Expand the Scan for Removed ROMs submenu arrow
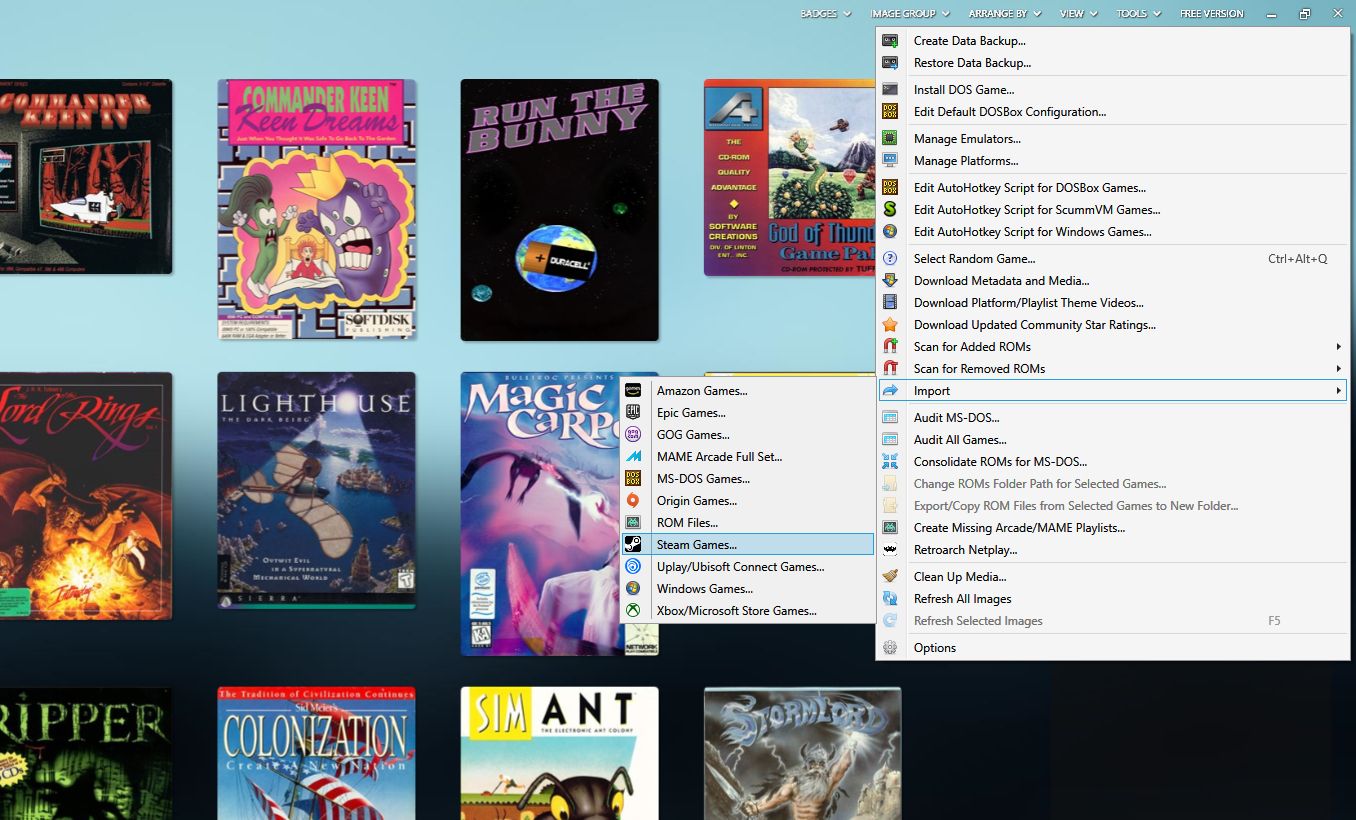The height and width of the screenshot is (820, 1356). 1338,369
